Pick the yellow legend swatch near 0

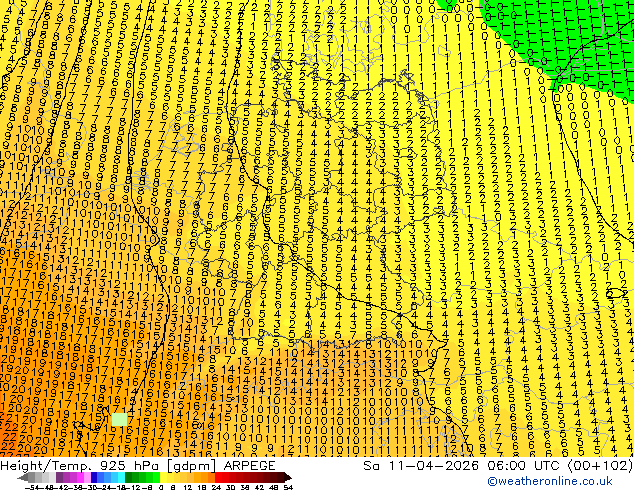click(x=164, y=477)
